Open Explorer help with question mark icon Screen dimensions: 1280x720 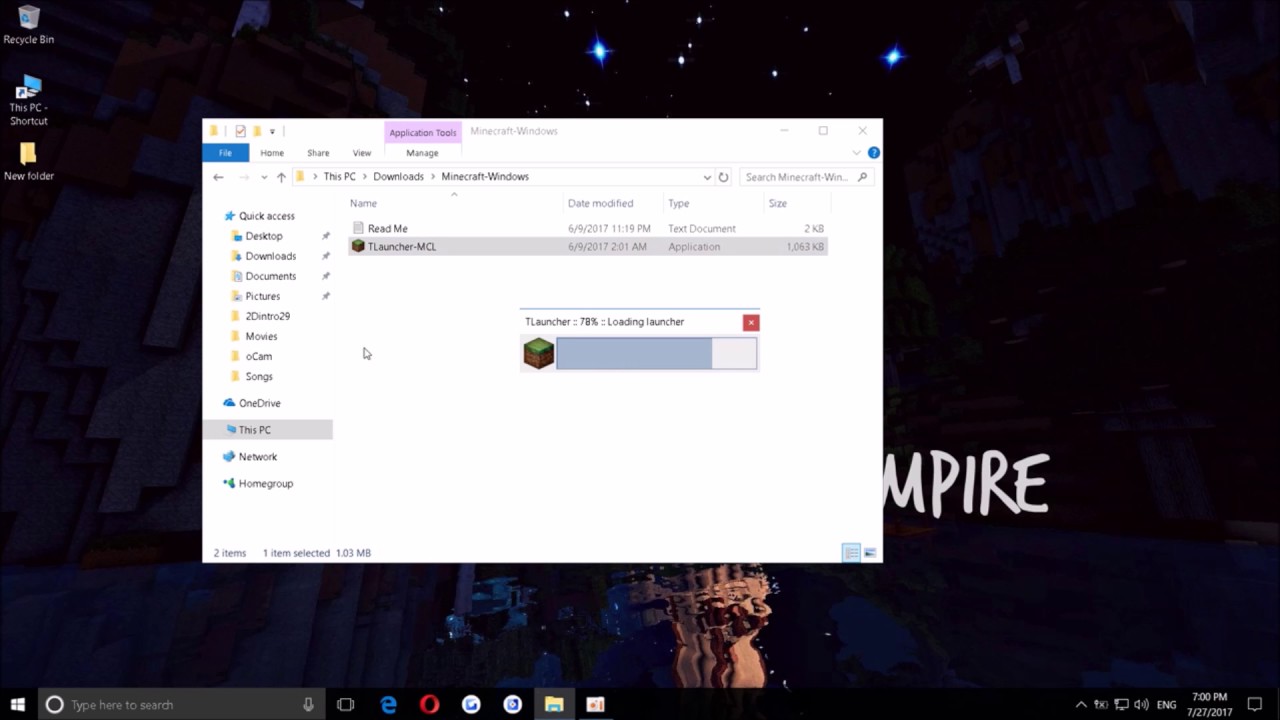pyautogui.click(x=873, y=153)
